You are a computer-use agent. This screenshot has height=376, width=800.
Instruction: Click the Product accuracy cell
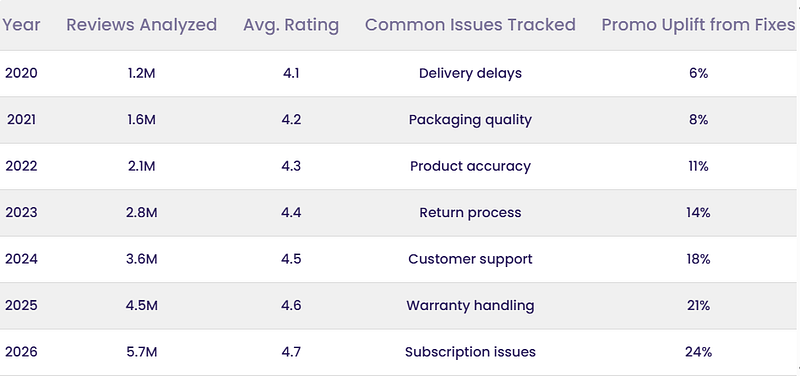tap(470, 166)
